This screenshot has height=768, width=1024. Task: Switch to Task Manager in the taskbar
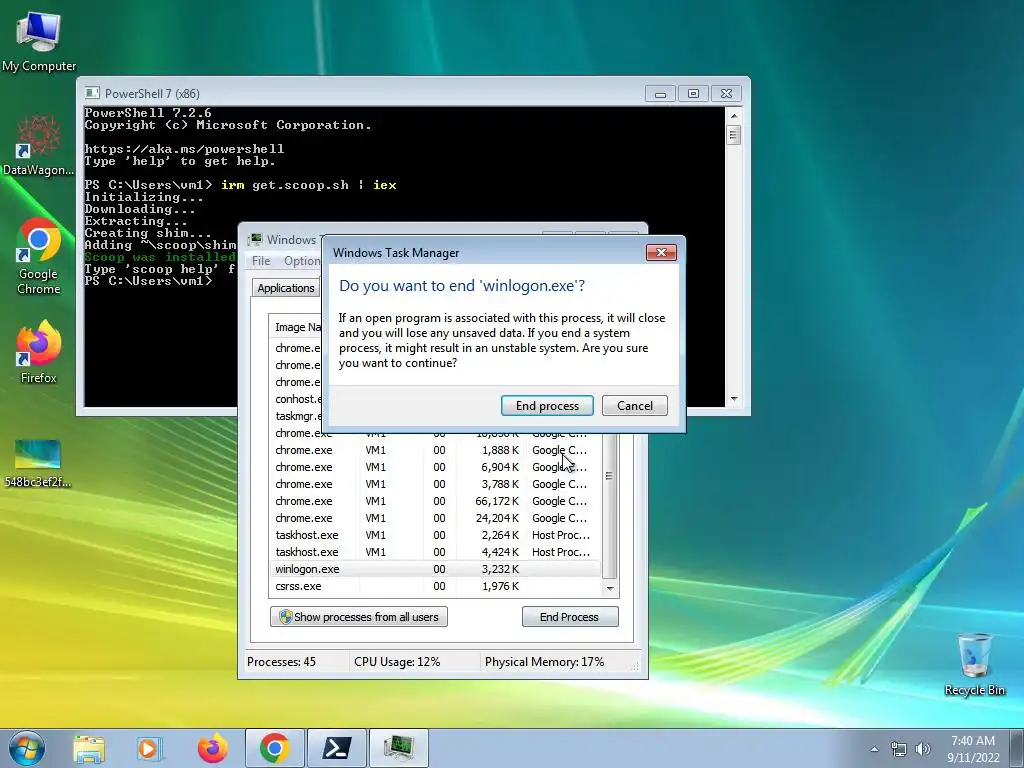point(398,748)
